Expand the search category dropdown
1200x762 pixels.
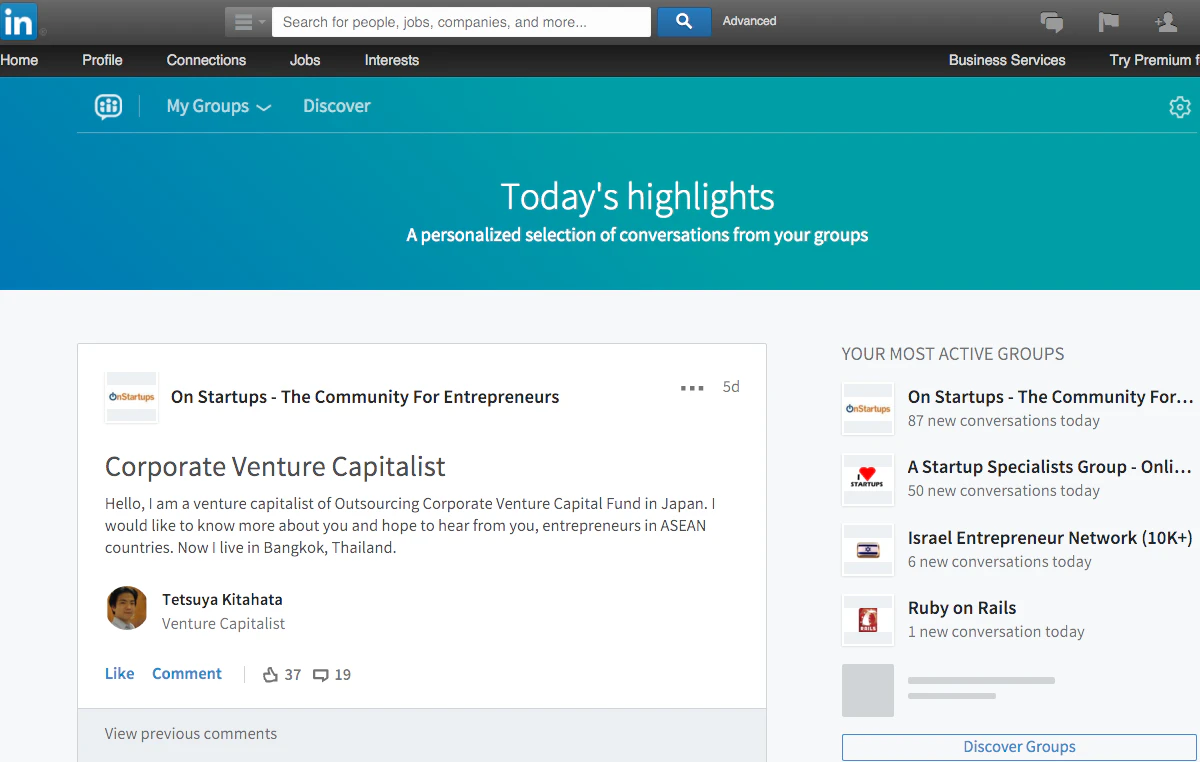(247, 22)
